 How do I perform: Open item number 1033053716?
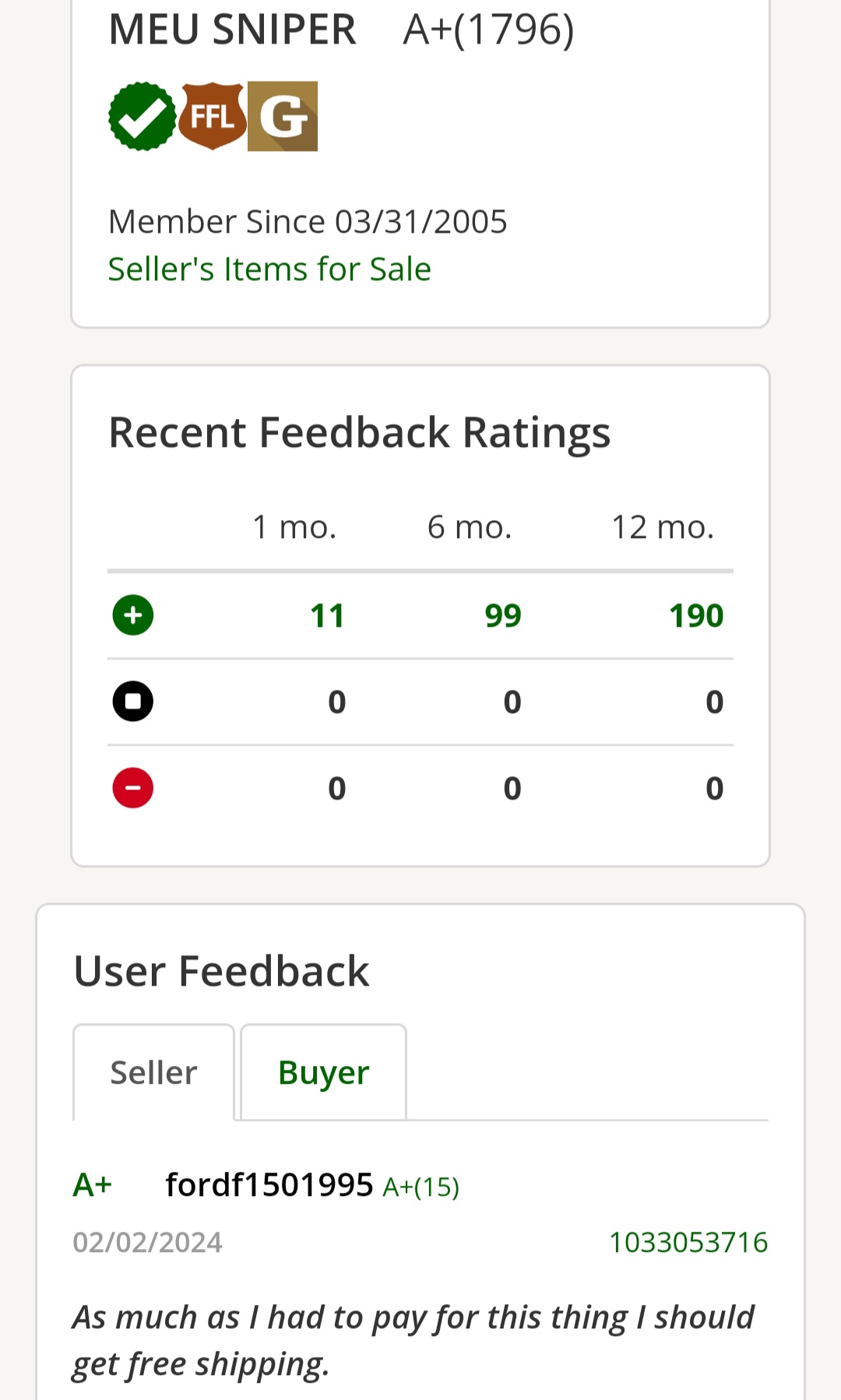[688, 1242]
